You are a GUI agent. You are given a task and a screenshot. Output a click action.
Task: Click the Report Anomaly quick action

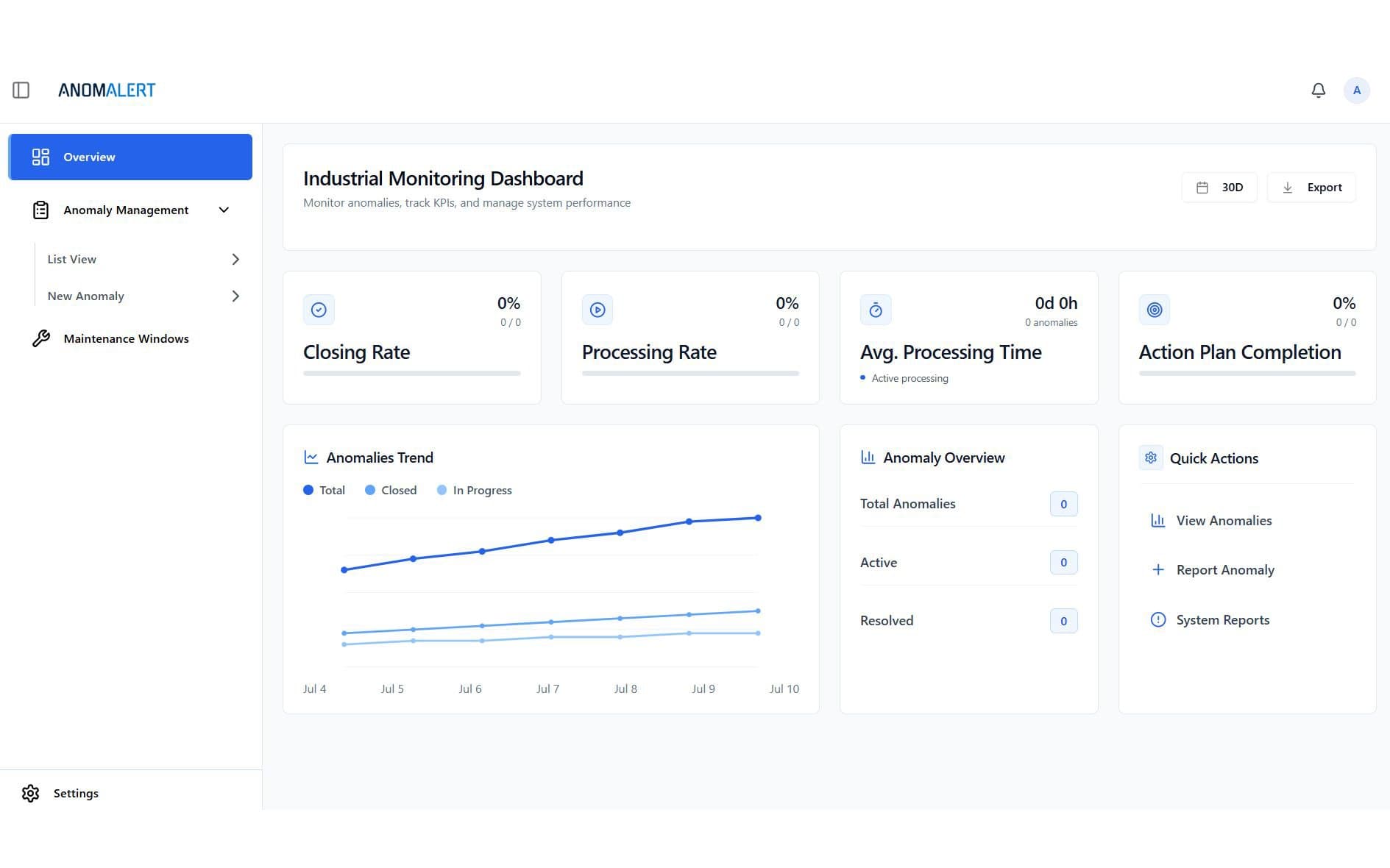[1224, 570]
